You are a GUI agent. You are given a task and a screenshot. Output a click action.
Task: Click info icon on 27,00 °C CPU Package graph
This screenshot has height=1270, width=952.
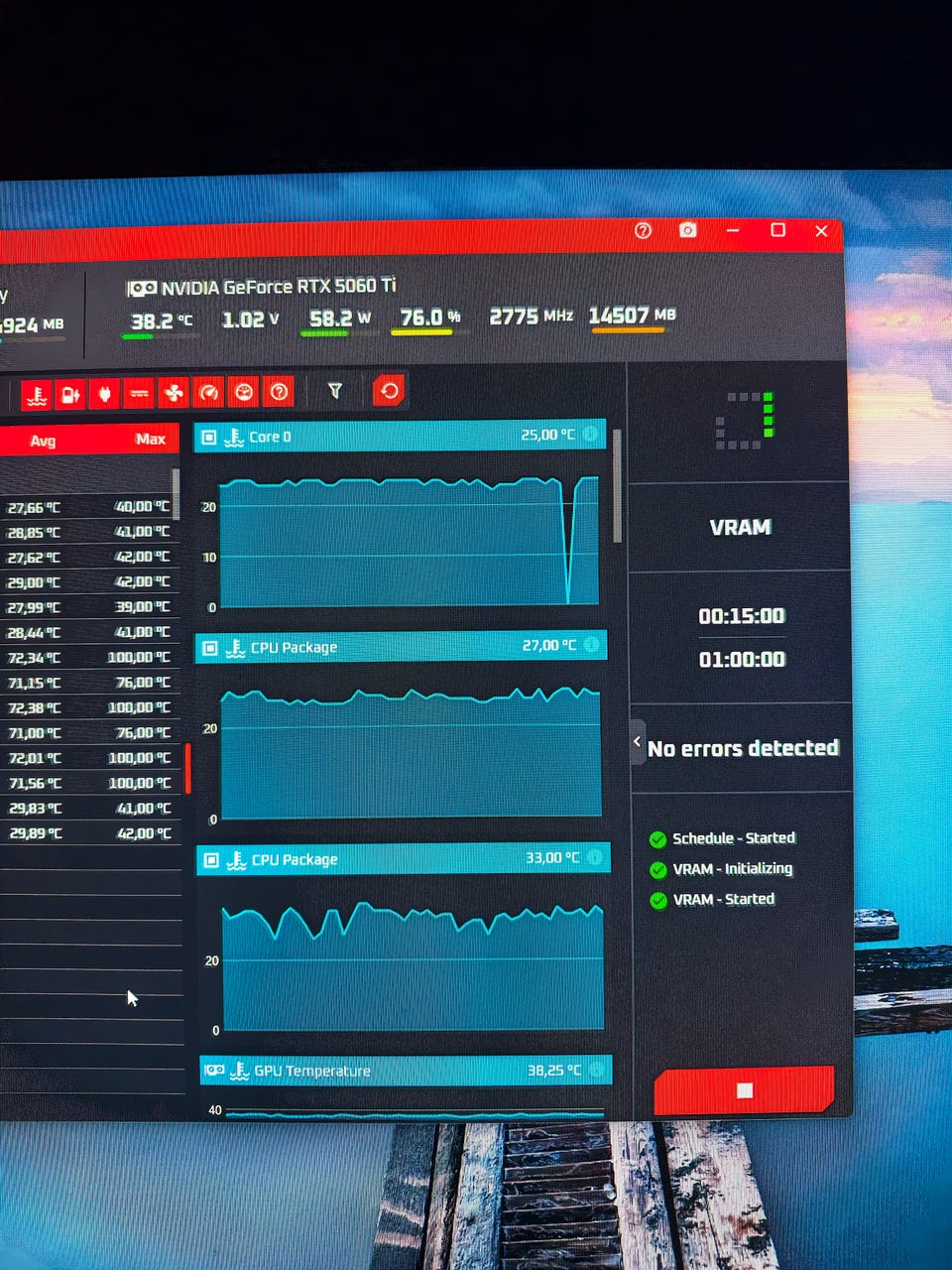(592, 645)
